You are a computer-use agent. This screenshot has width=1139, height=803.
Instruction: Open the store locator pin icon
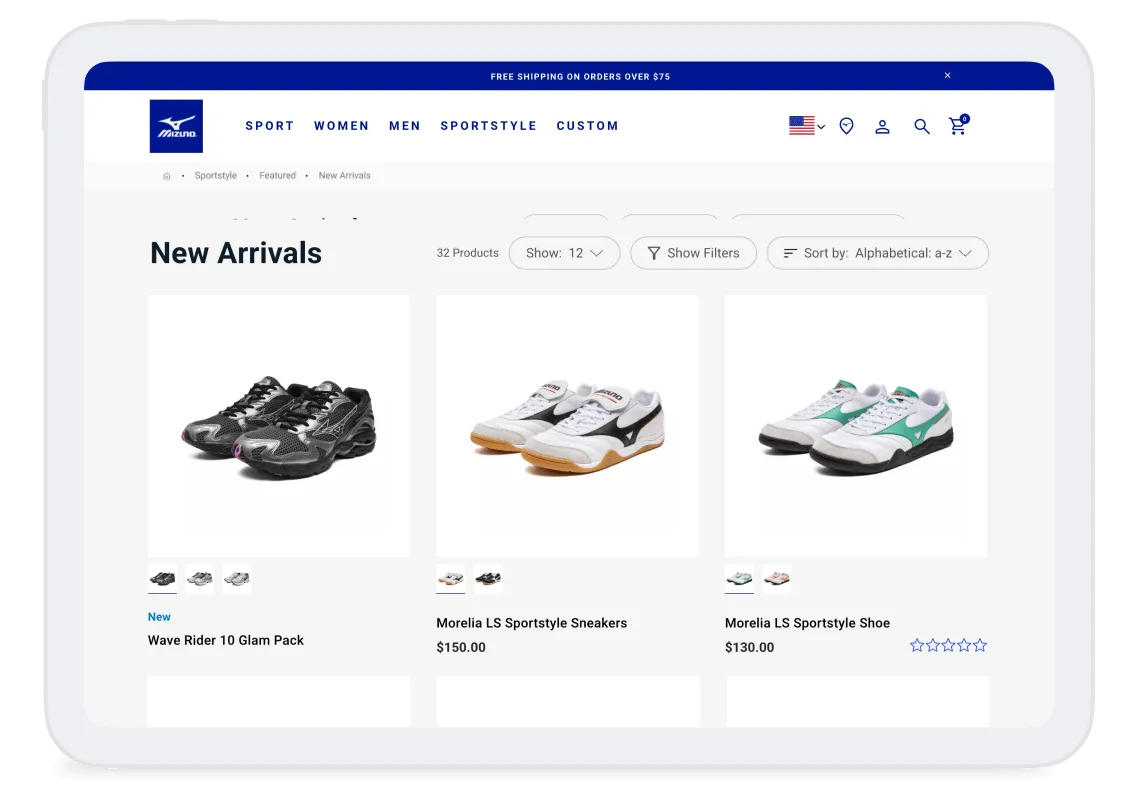846,126
